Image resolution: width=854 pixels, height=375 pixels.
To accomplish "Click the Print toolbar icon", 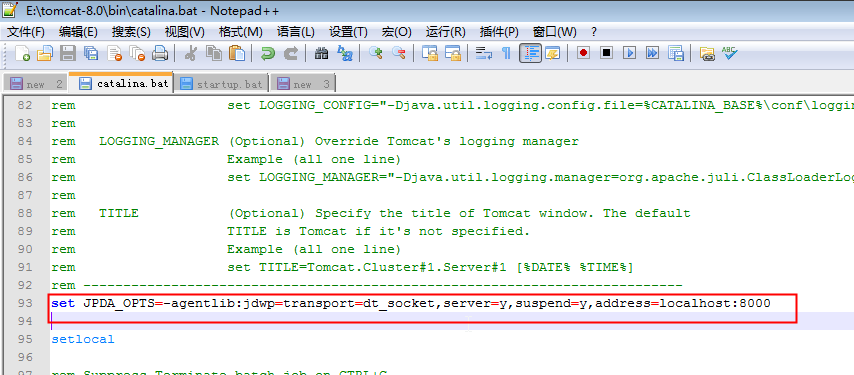I will pyautogui.click(x=160, y=53).
